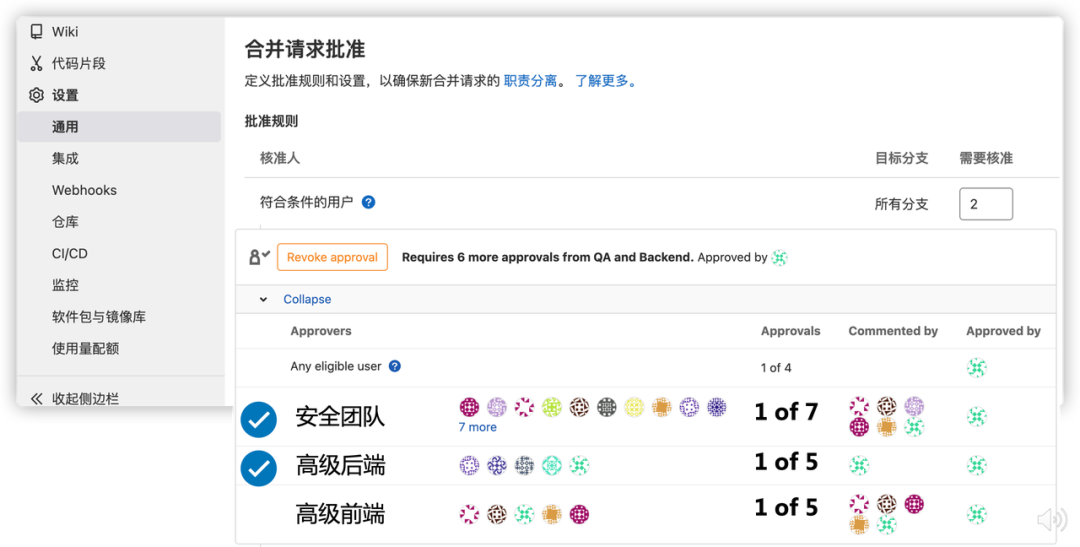Follow the 职责分离 link

pos(530,81)
